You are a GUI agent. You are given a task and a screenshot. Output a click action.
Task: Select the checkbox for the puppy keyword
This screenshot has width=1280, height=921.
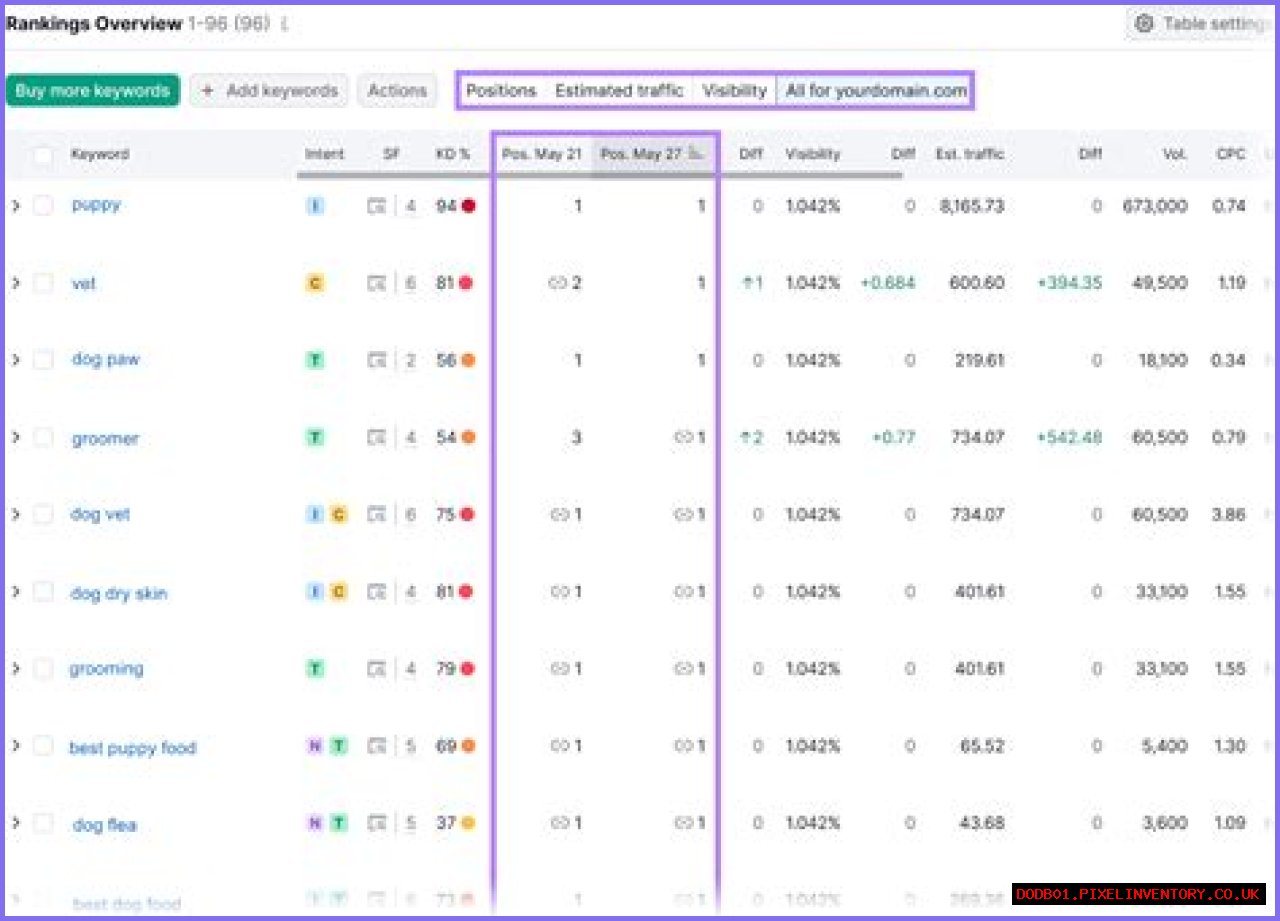(x=43, y=206)
